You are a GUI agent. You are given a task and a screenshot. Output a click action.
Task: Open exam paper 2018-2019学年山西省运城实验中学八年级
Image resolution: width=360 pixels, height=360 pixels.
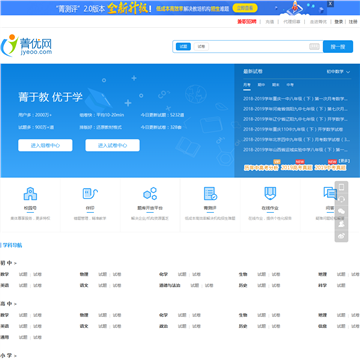click(x=295, y=150)
